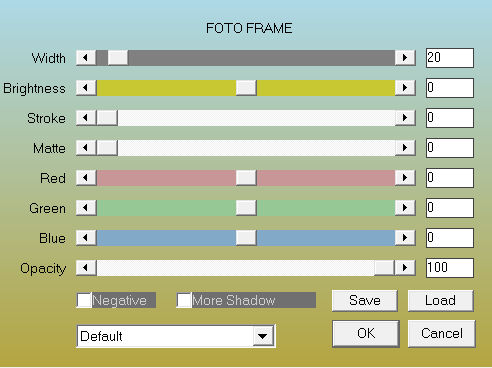This screenshot has width=492, height=368.
Task: Enable the Negative checkbox
Action: coord(84,300)
